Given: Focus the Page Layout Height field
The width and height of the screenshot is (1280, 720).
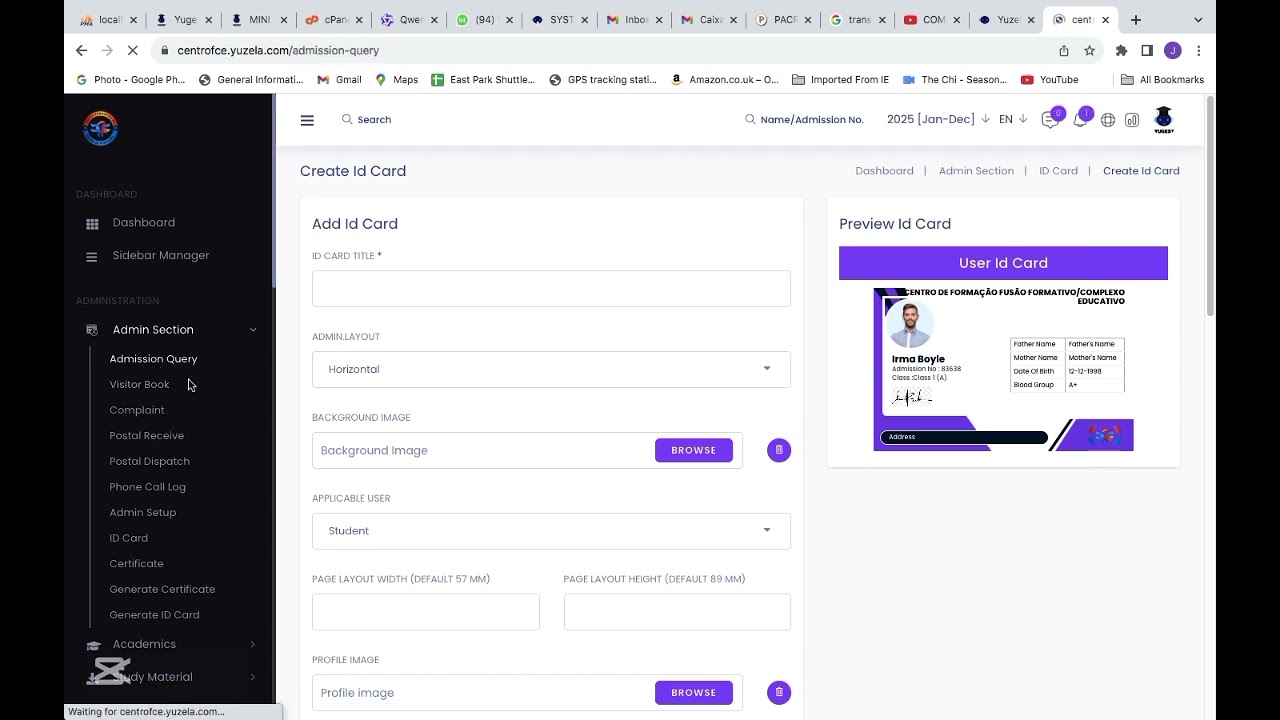Looking at the screenshot, I should click(677, 612).
